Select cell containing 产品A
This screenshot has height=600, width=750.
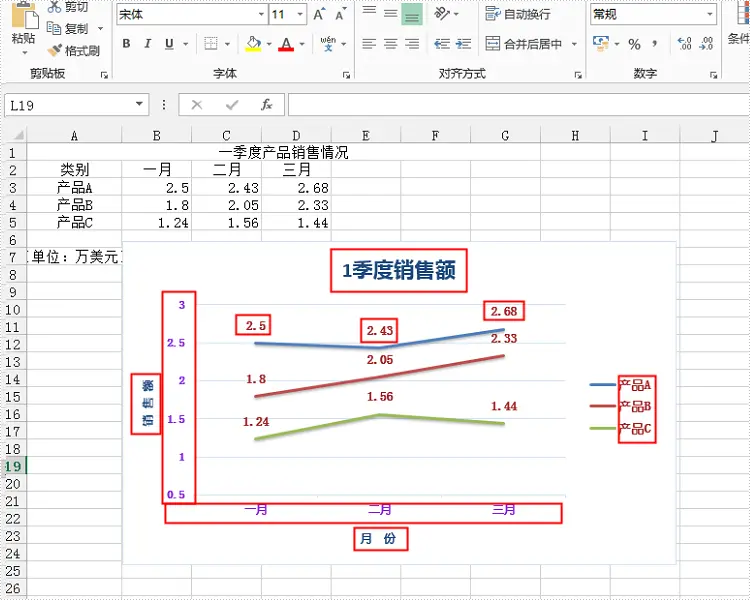point(74,188)
